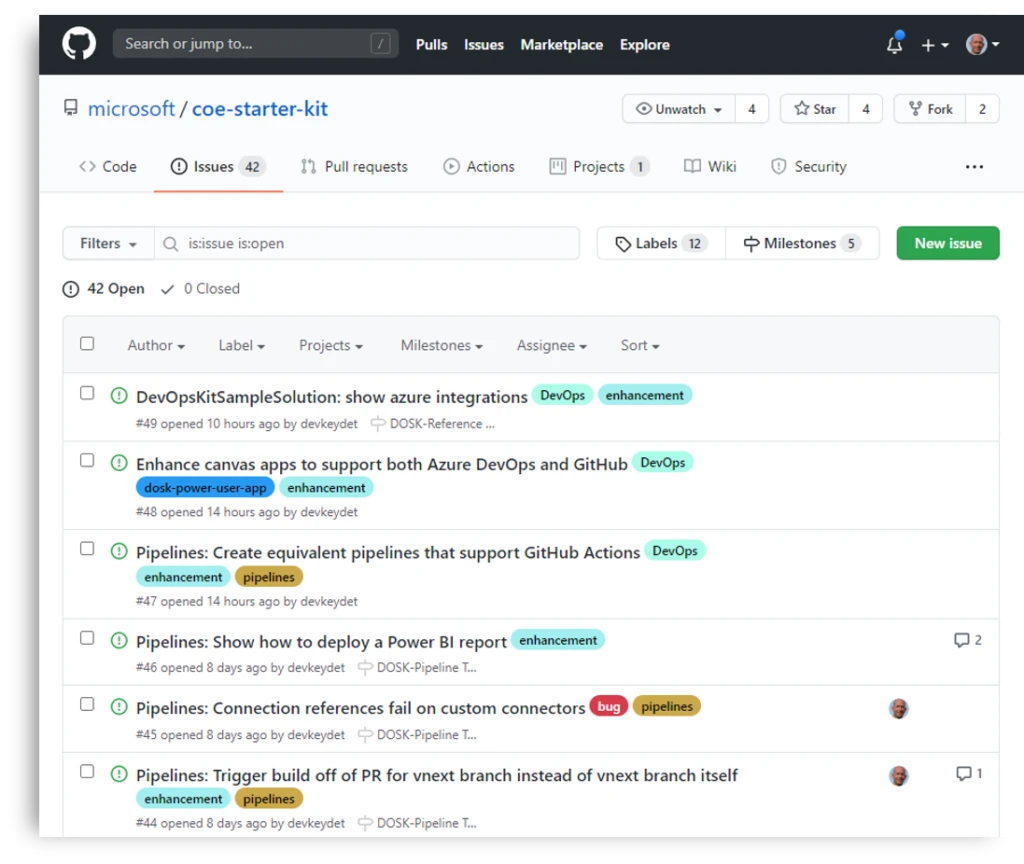The image size is (1024, 864).
Task: Click the assignee avatar on issue #45
Action: tap(898, 708)
